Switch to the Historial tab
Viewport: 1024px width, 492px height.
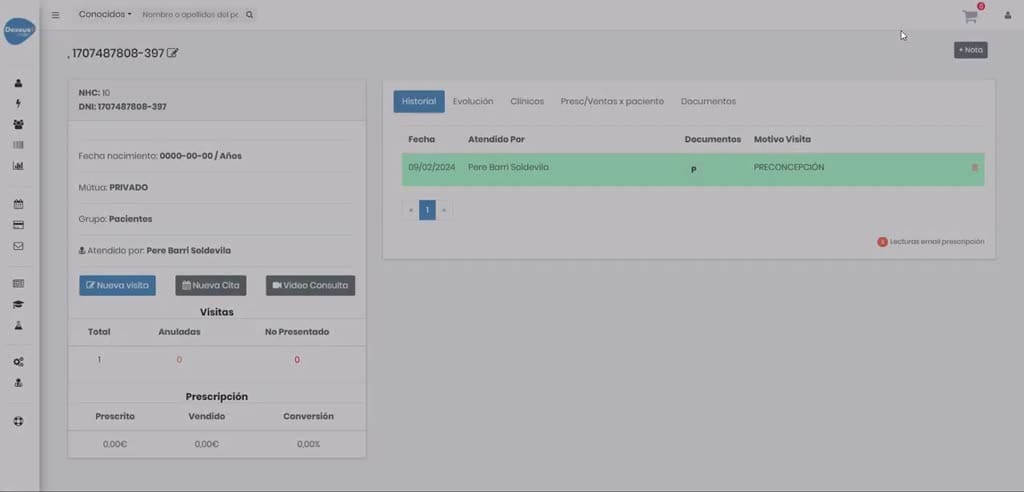tap(419, 101)
